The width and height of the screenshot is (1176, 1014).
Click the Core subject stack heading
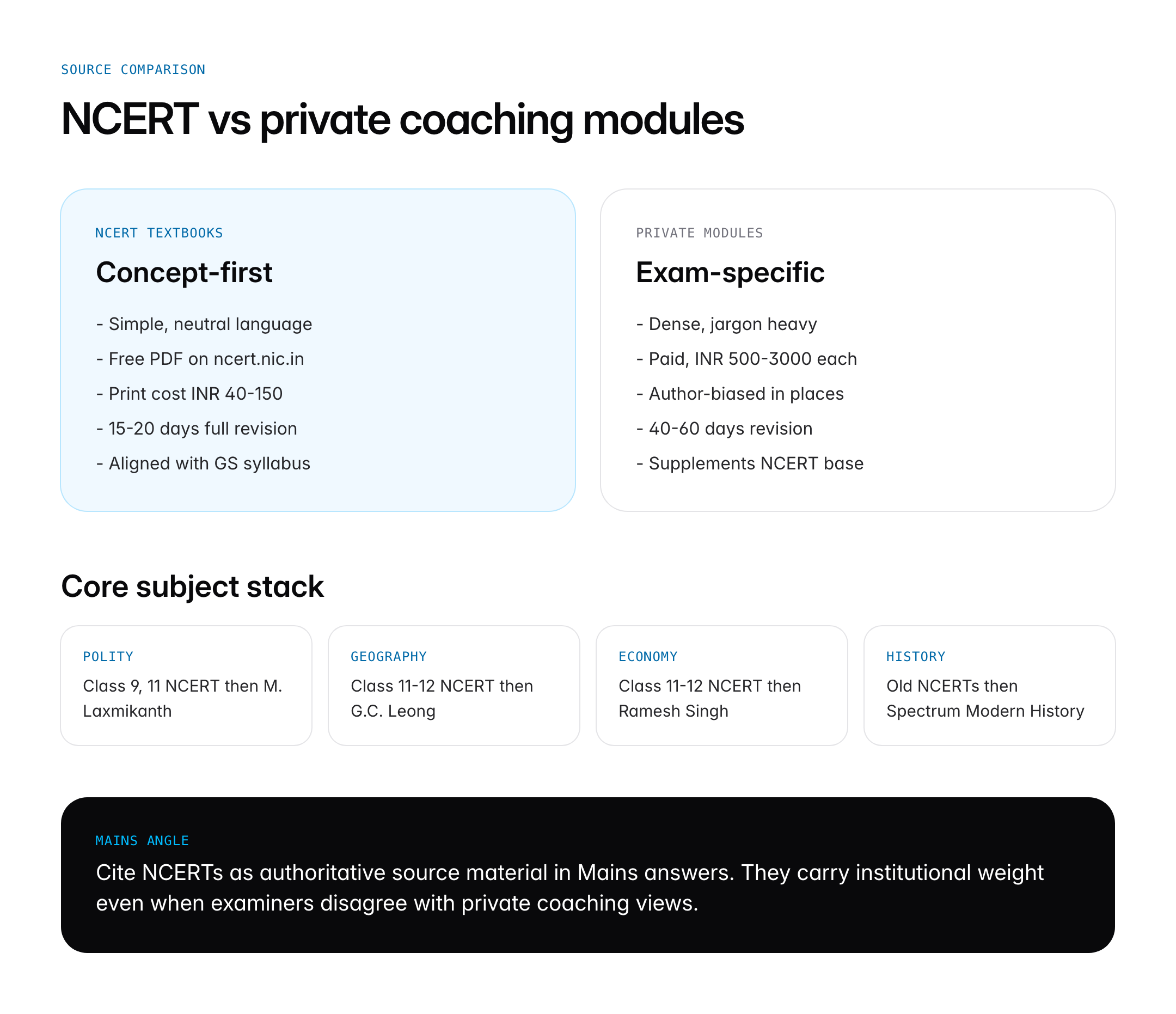[x=192, y=586]
